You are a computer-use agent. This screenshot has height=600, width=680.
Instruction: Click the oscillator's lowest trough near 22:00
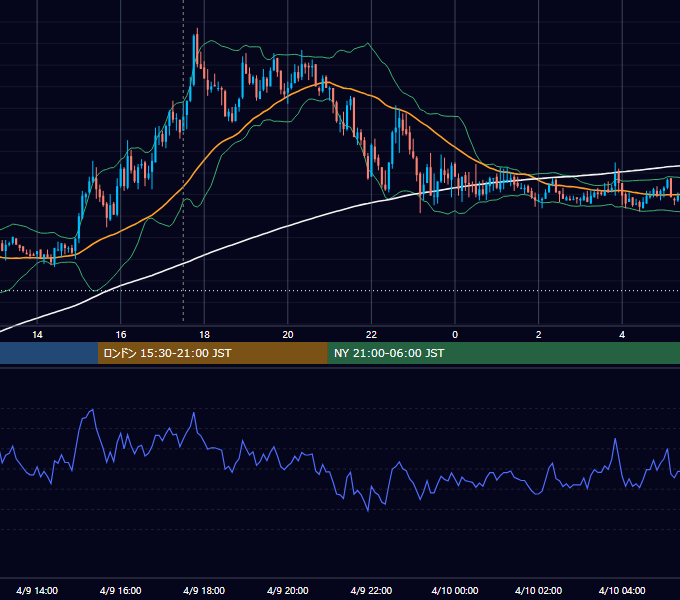coord(368,510)
